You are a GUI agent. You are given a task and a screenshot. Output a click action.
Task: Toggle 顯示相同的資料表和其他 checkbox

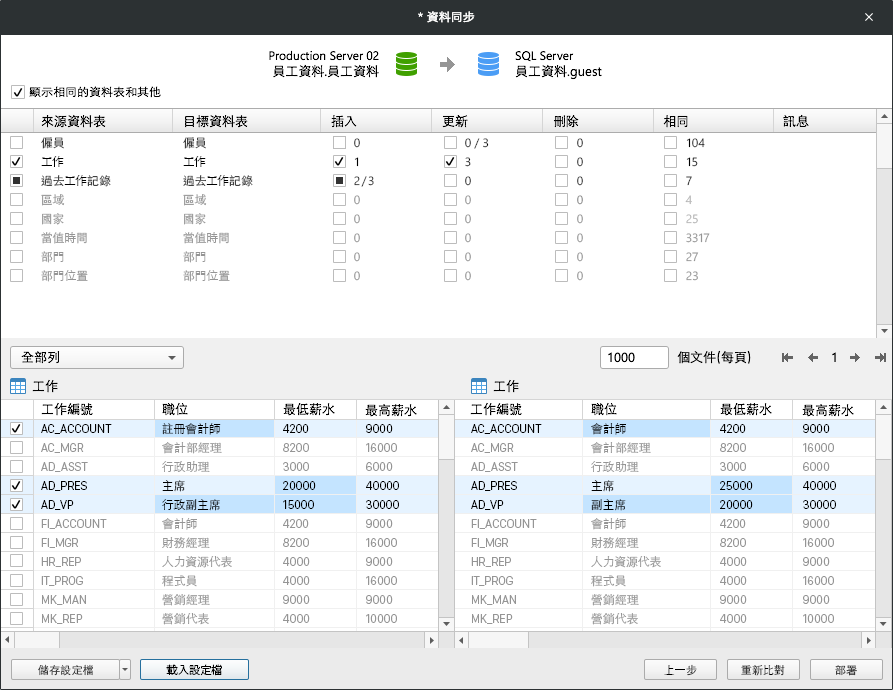click(18, 92)
